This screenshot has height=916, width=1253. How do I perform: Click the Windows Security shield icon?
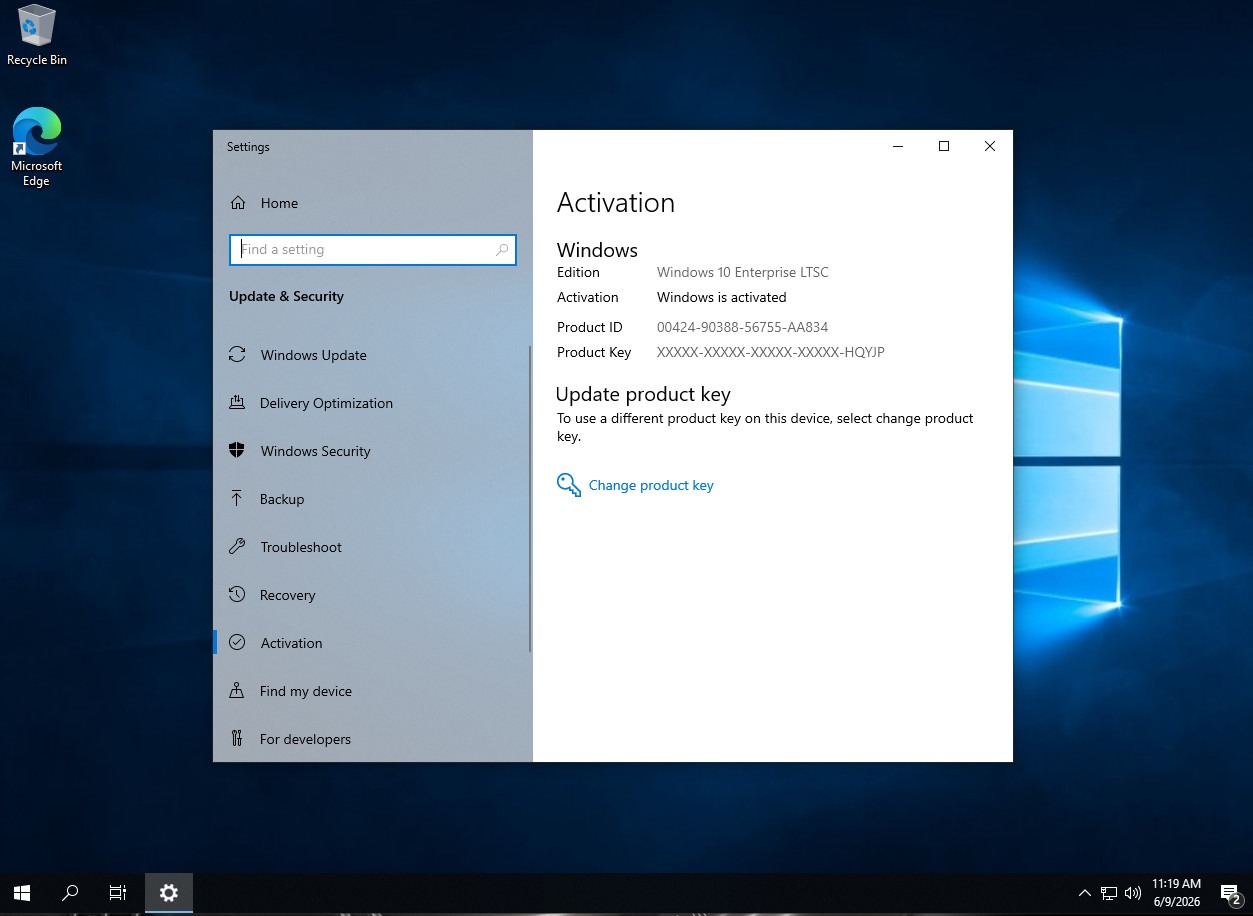[237, 450]
